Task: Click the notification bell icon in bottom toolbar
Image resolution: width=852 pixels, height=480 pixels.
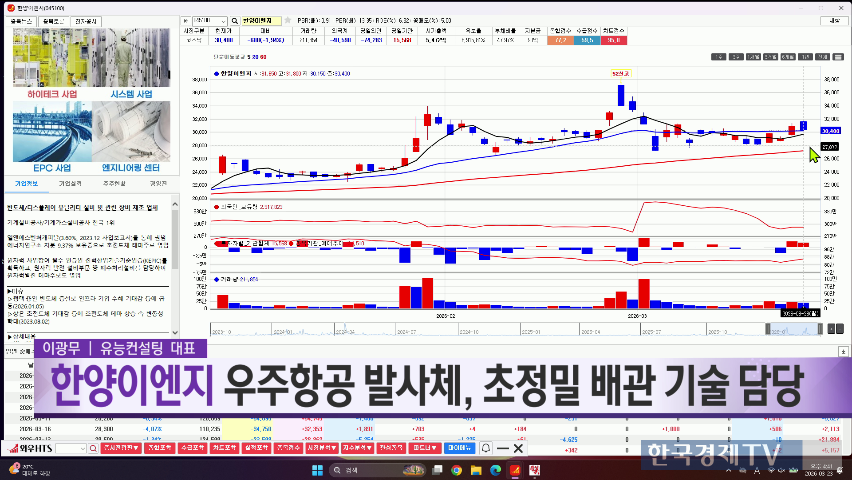Action: (486, 449)
